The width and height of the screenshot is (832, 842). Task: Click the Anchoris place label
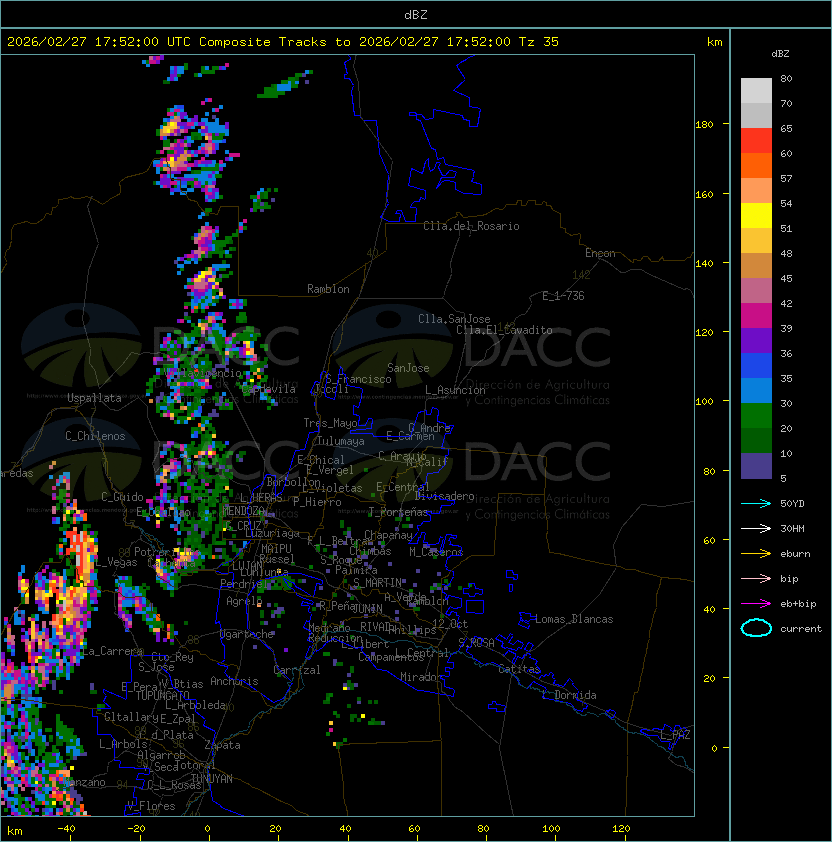[234, 681]
